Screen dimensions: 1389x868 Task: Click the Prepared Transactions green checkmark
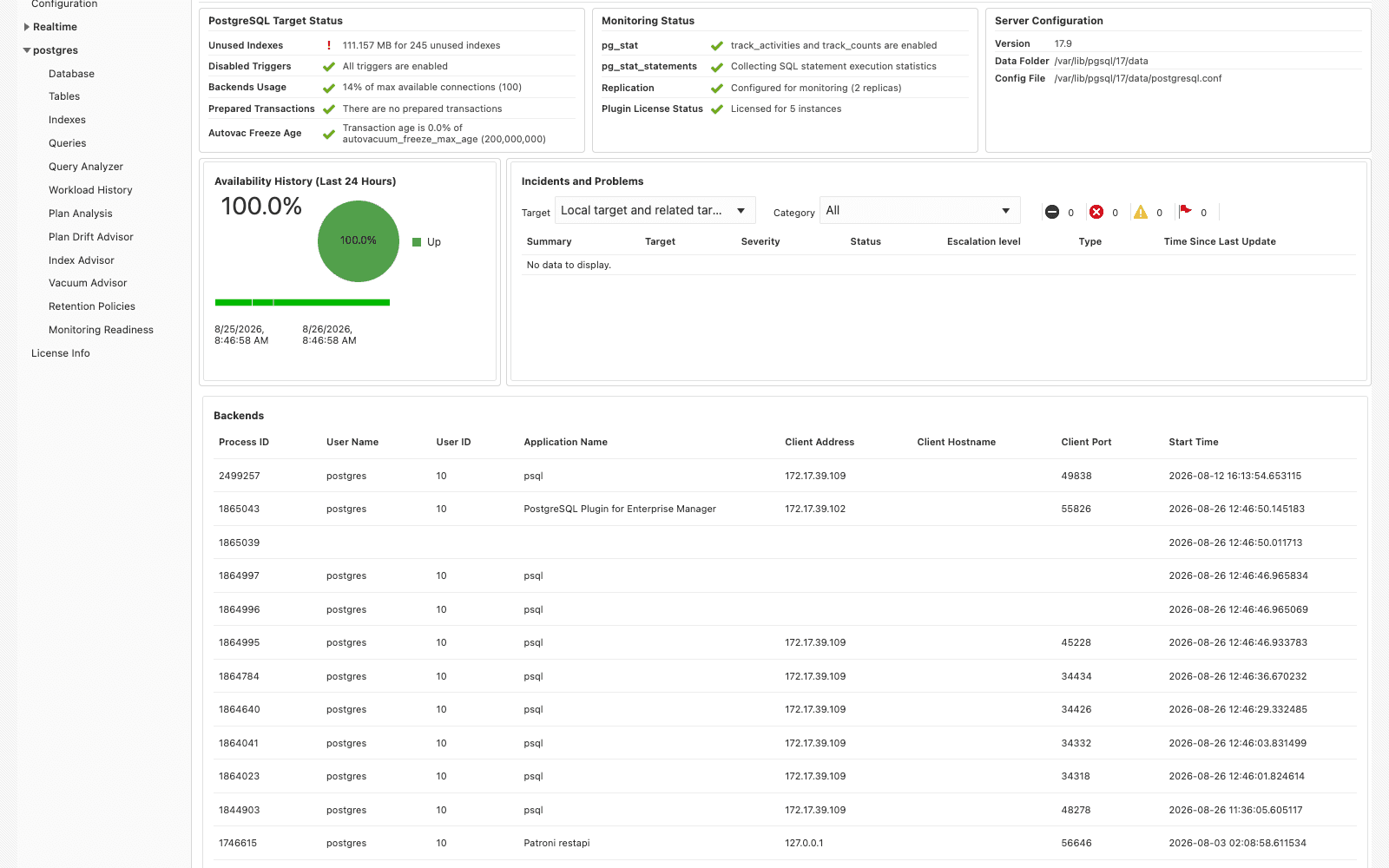329,109
